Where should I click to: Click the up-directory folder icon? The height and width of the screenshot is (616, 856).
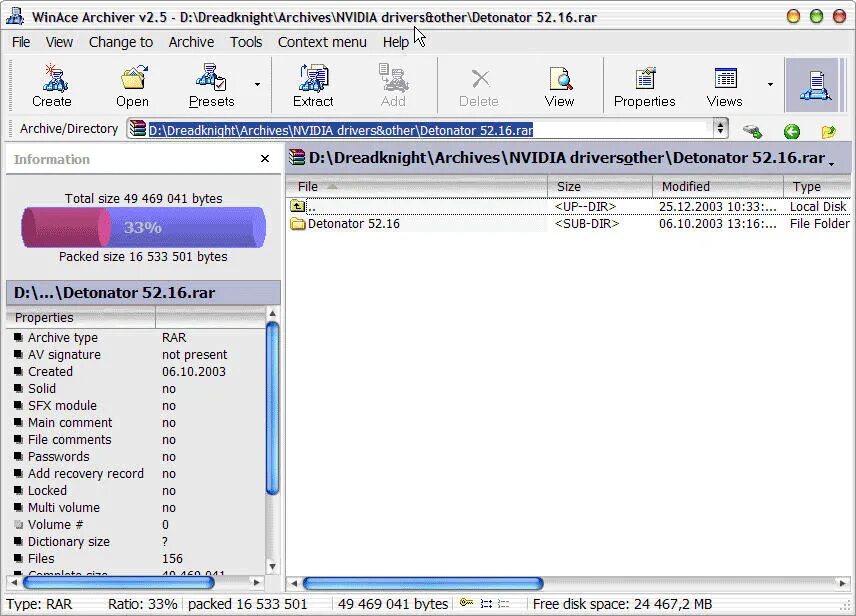pos(298,206)
